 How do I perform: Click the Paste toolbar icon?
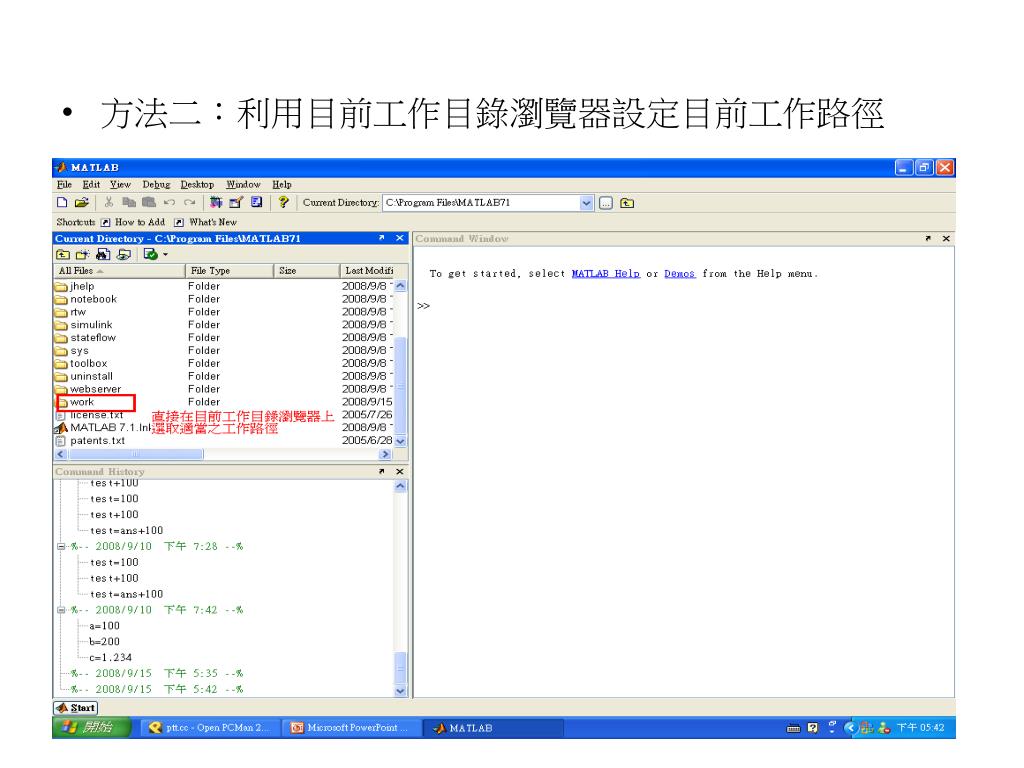[149, 202]
